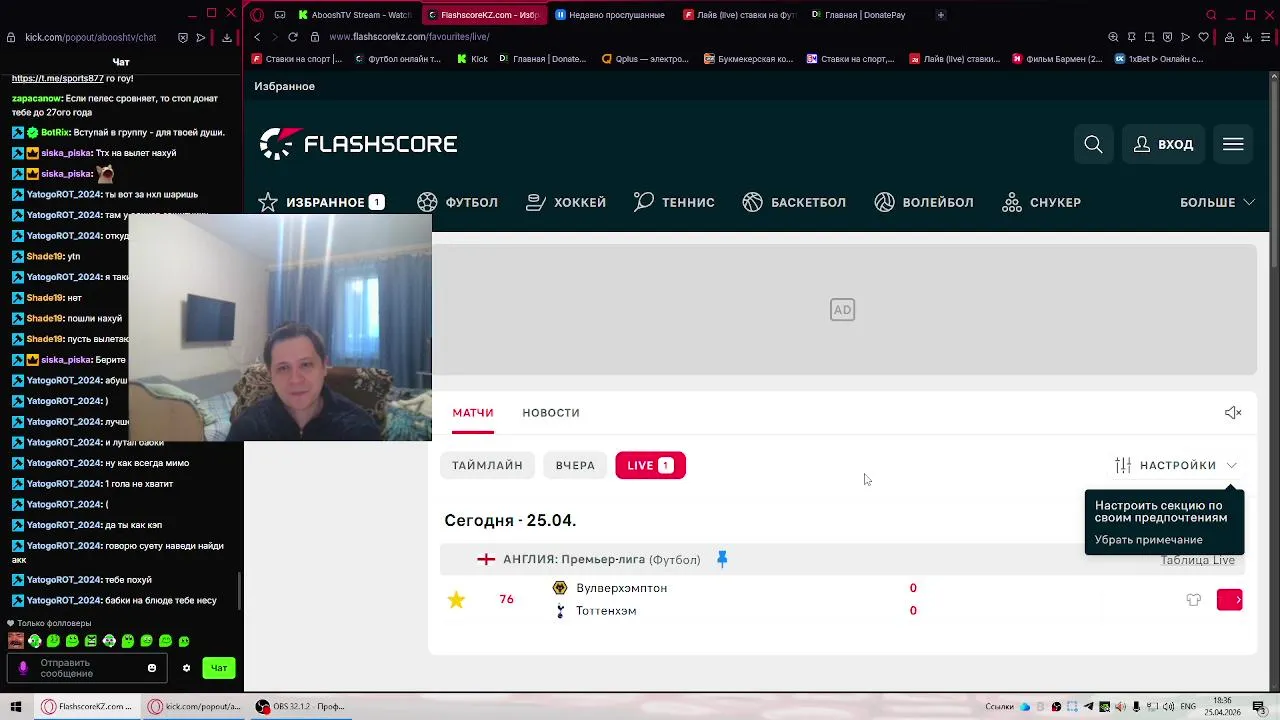This screenshot has width=1280, height=720.
Task: Pin the England Premier League competition
Action: (722, 559)
